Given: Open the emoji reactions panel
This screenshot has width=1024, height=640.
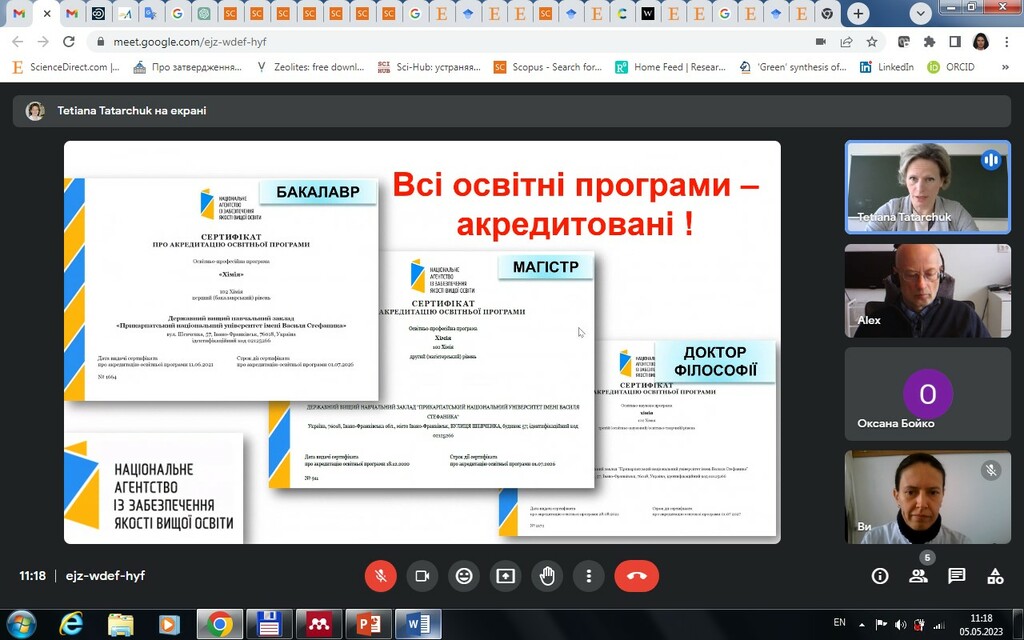Looking at the screenshot, I should [464, 576].
